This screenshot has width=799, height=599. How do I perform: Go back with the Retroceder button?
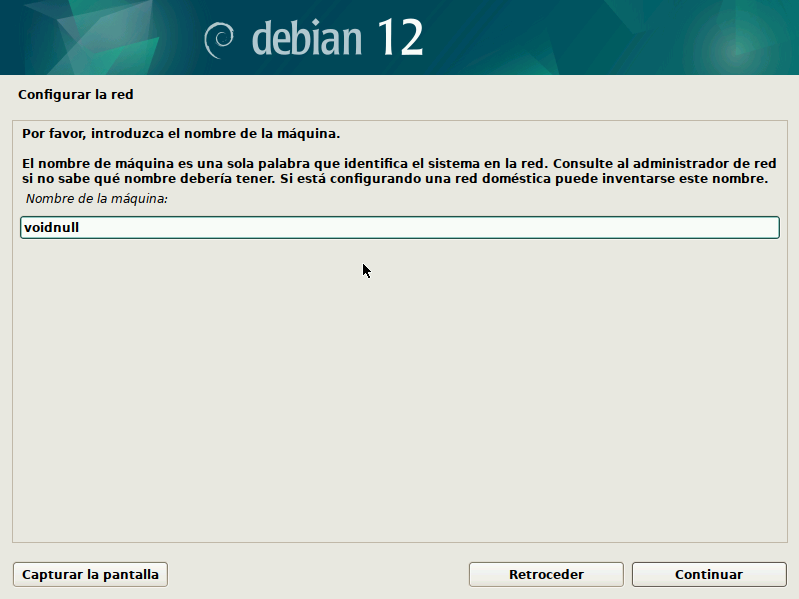pyautogui.click(x=546, y=575)
